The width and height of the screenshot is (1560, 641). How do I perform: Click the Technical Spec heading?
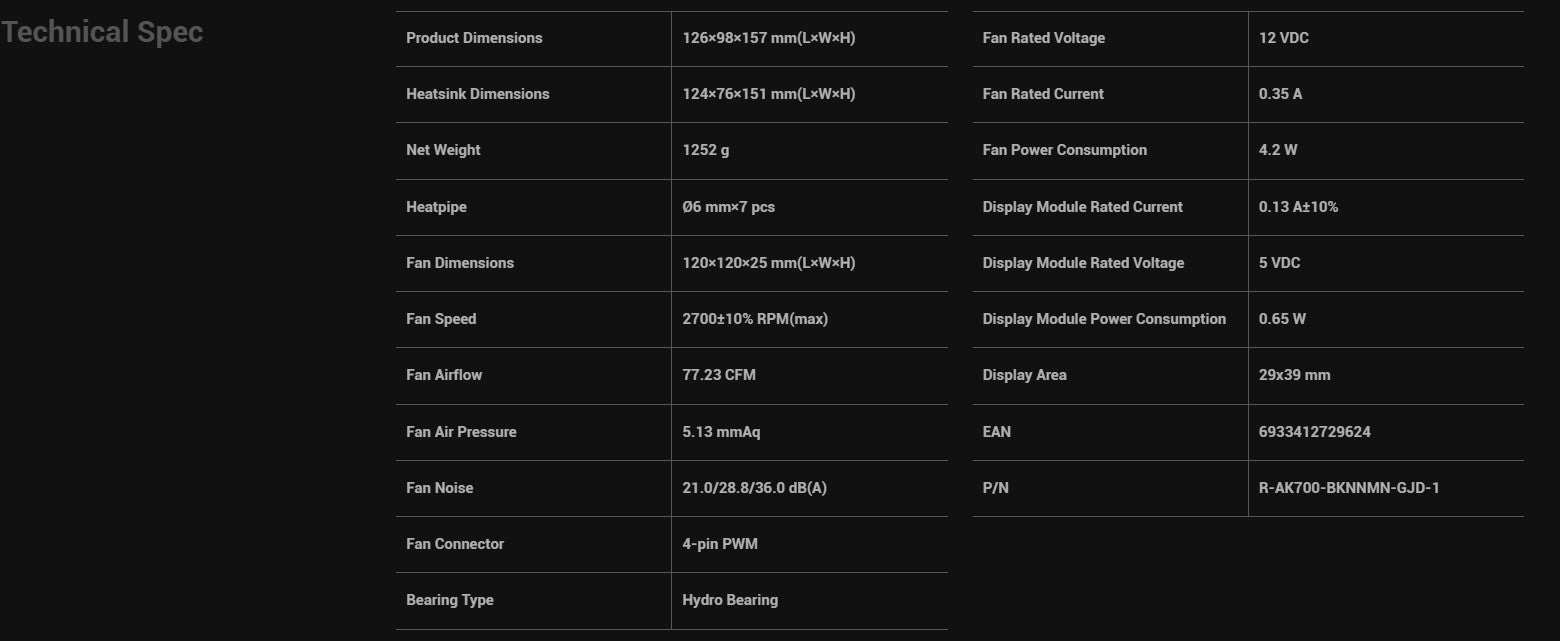[102, 32]
